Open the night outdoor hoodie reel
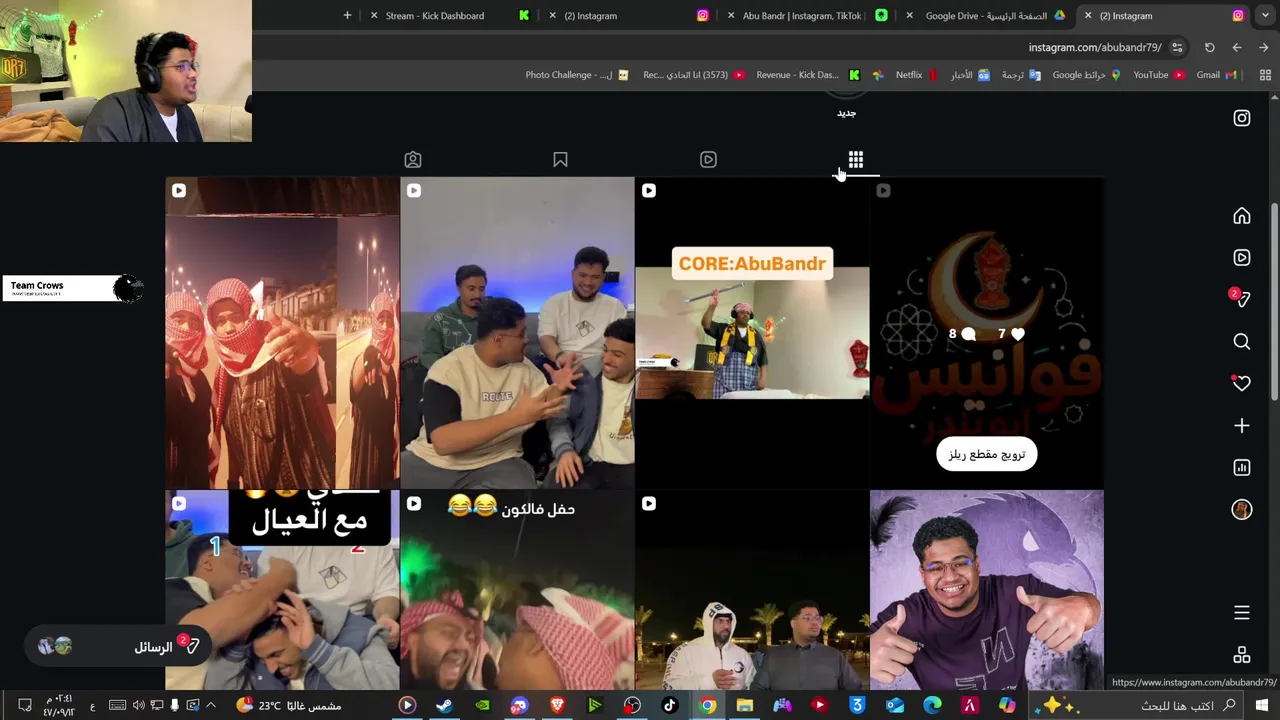1280x720 pixels. pyautogui.click(x=752, y=591)
